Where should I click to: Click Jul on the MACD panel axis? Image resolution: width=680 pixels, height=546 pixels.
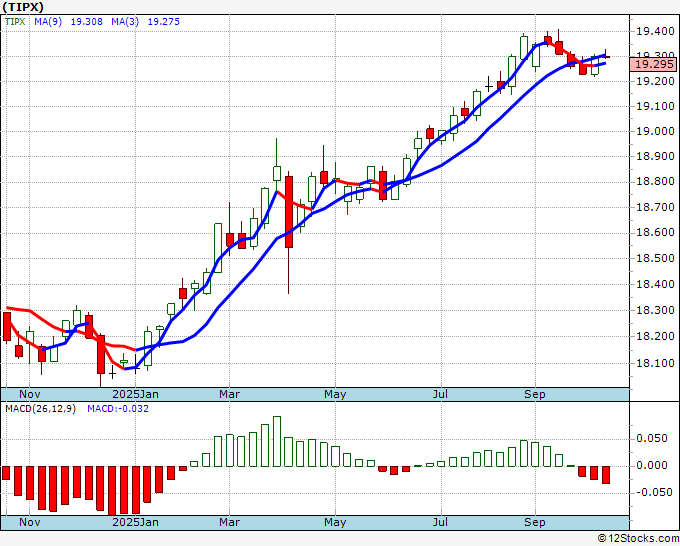pos(440,522)
